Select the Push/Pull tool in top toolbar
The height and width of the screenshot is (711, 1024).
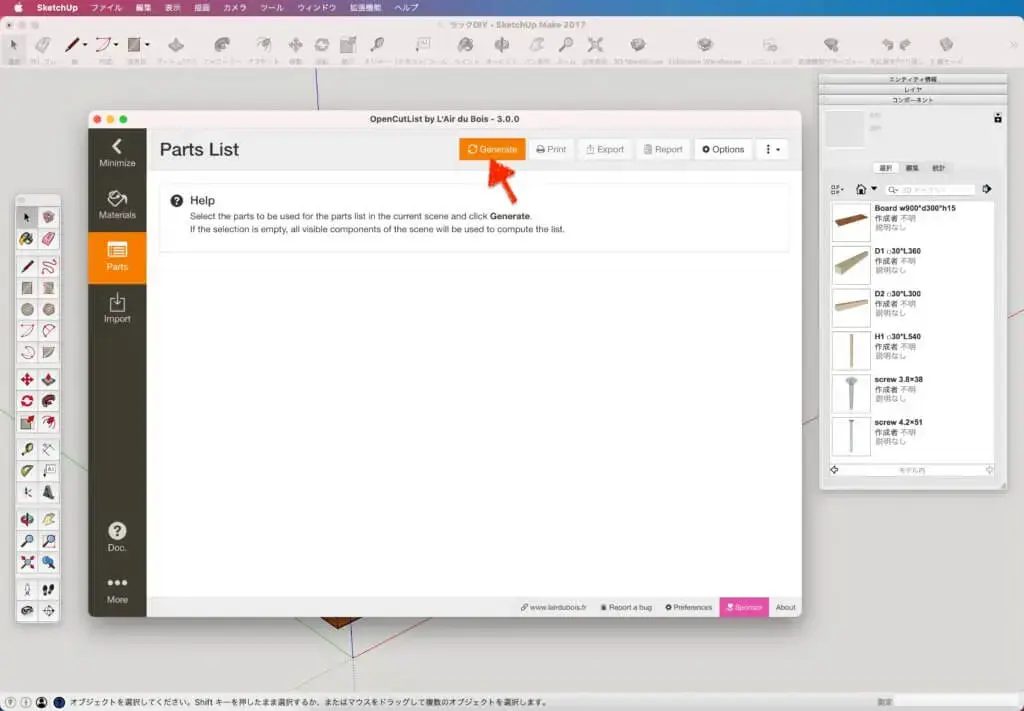pos(176,45)
